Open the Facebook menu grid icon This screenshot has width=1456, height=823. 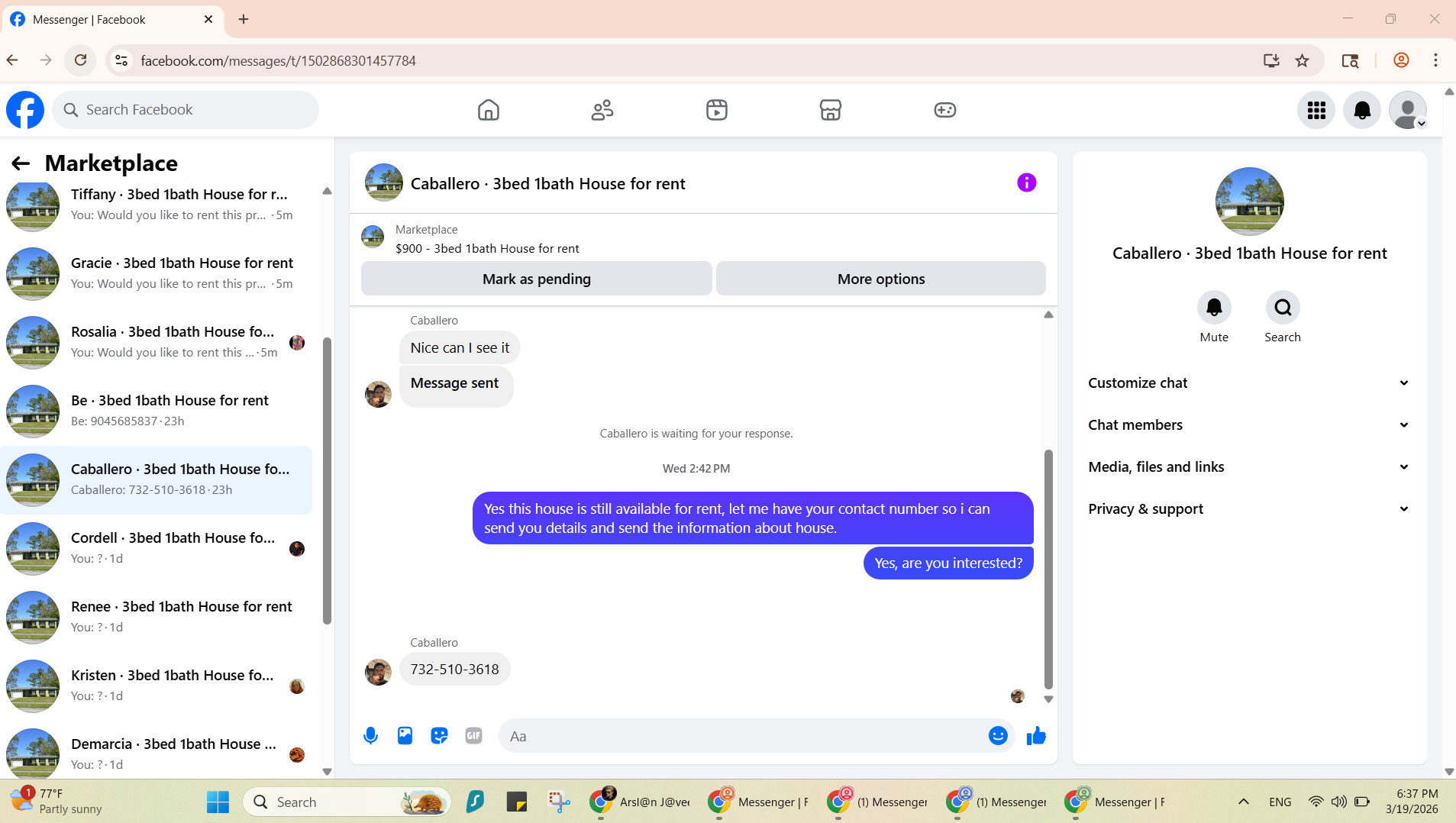pos(1316,111)
